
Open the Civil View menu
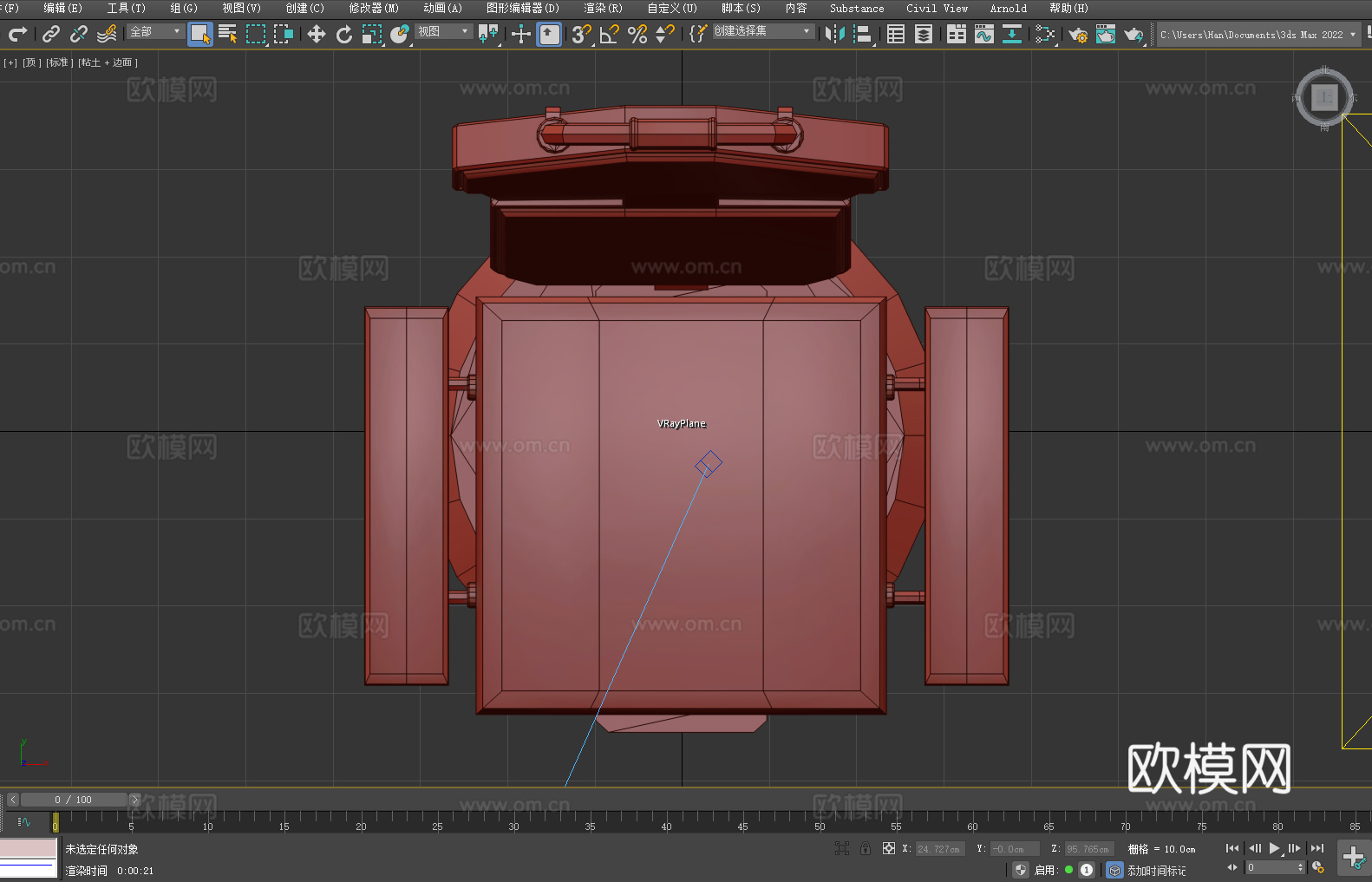click(x=937, y=8)
